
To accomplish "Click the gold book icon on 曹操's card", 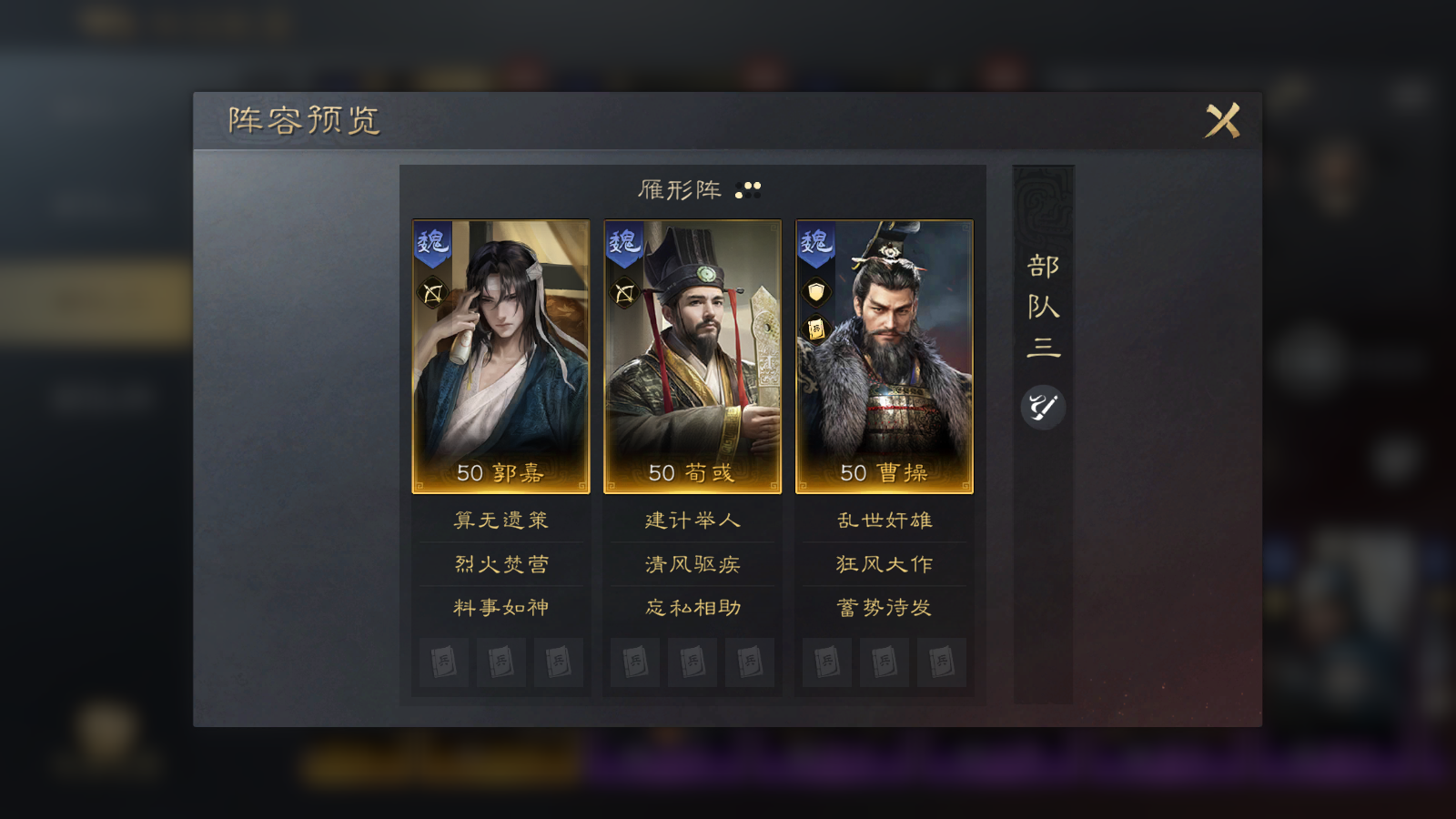I will pyautogui.click(x=816, y=329).
